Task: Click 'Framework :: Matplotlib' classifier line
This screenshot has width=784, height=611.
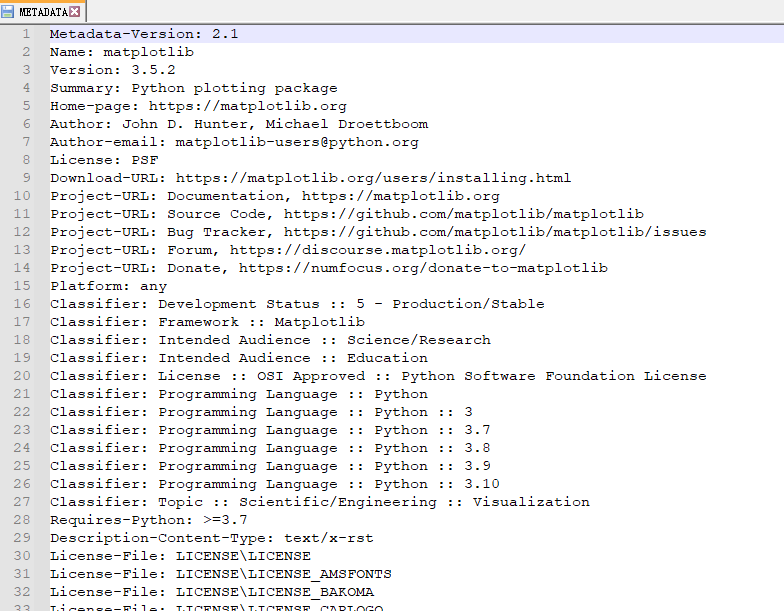Action: point(207,322)
